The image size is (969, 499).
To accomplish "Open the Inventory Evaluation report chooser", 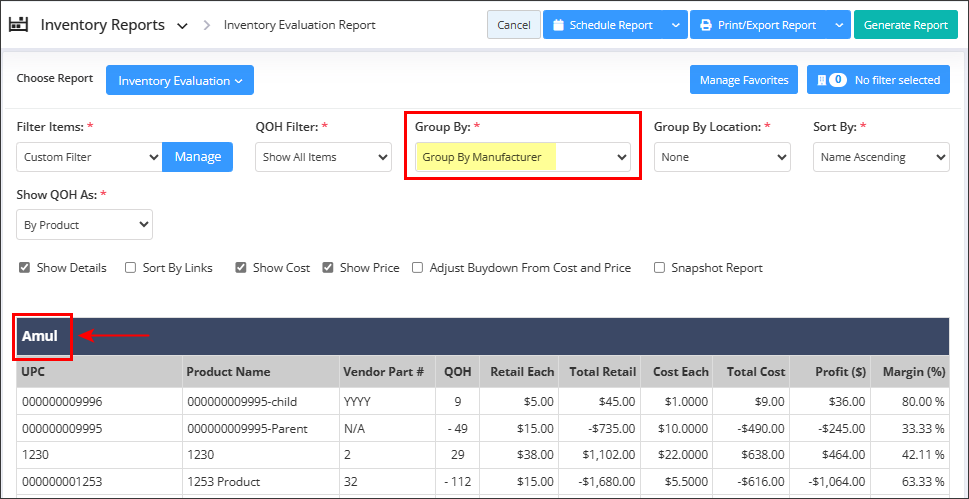I will pyautogui.click(x=180, y=80).
